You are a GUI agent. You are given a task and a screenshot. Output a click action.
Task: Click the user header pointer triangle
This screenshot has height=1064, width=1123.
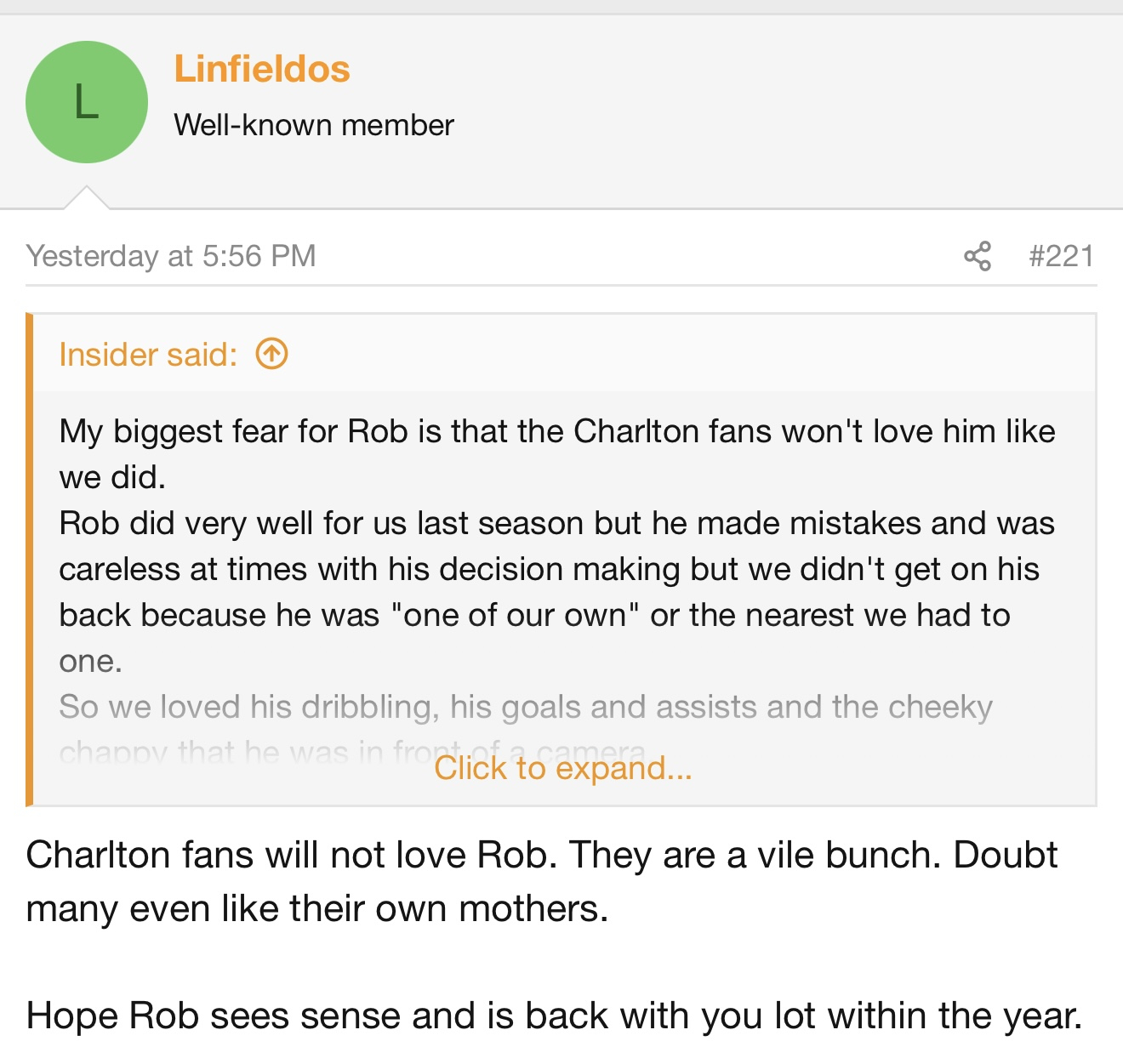(87, 197)
